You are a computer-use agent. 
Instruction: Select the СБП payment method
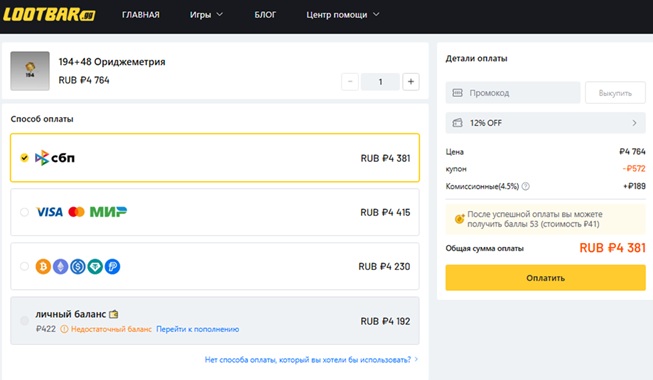click(x=215, y=158)
